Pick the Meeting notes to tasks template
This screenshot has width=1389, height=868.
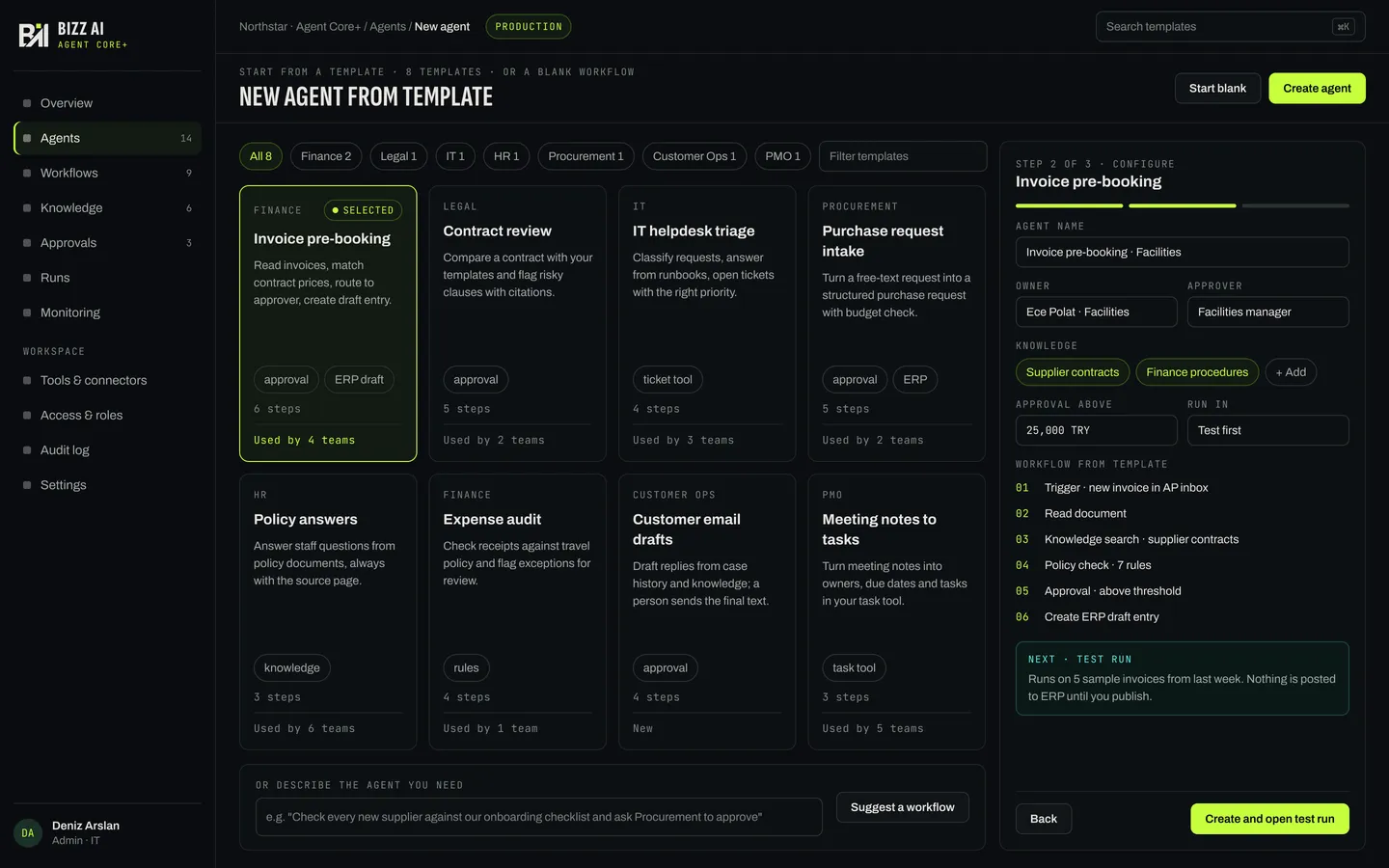click(x=896, y=612)
